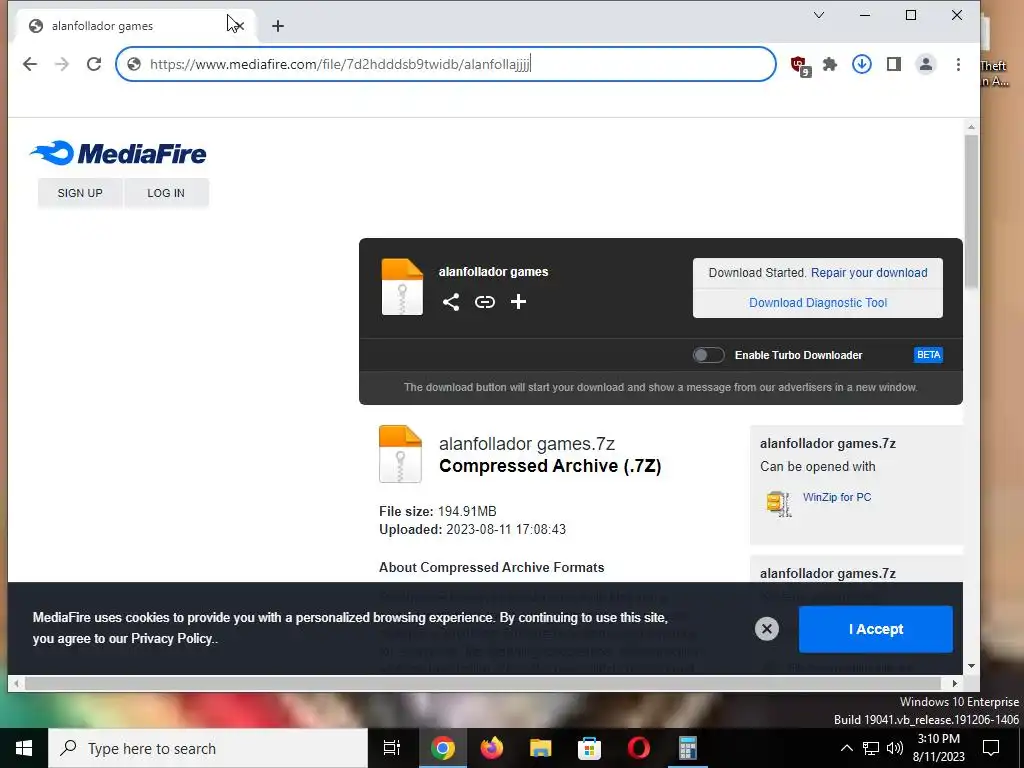Click the taskbar search box
Screen dimensions: 1024x768
pyautogui.click(x=208, y=748)
